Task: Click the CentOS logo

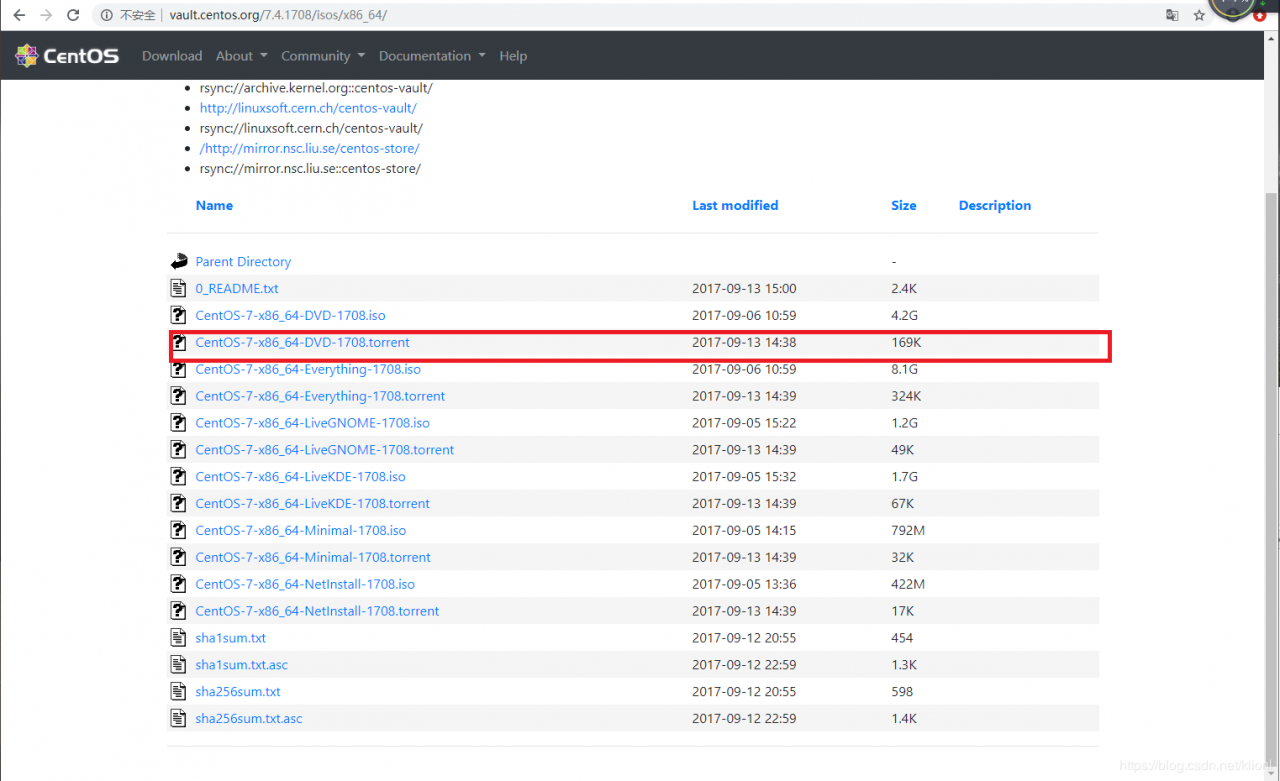Action: pyautogui.click(x=67, y=56)
